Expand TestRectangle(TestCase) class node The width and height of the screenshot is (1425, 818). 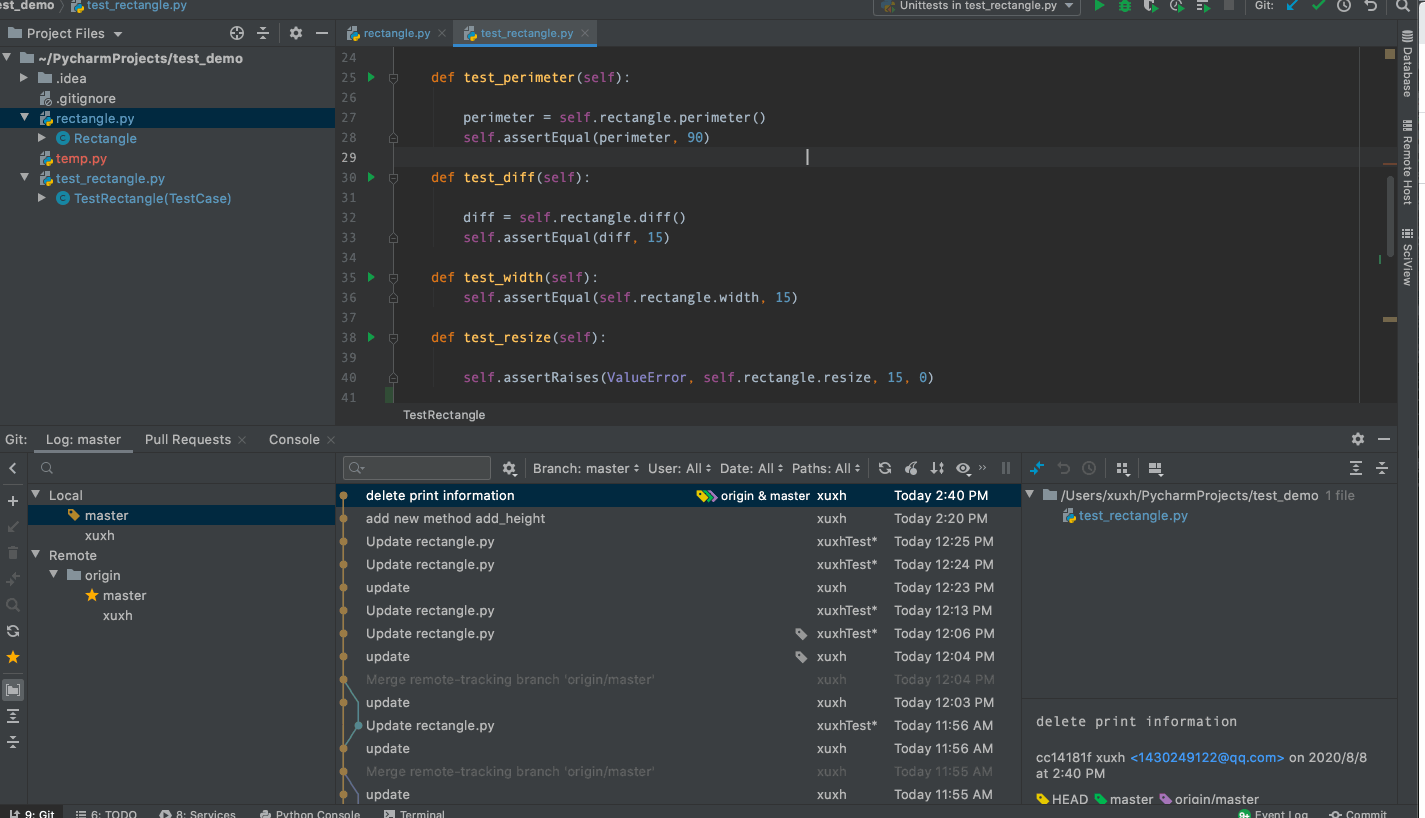click(42, 198)
